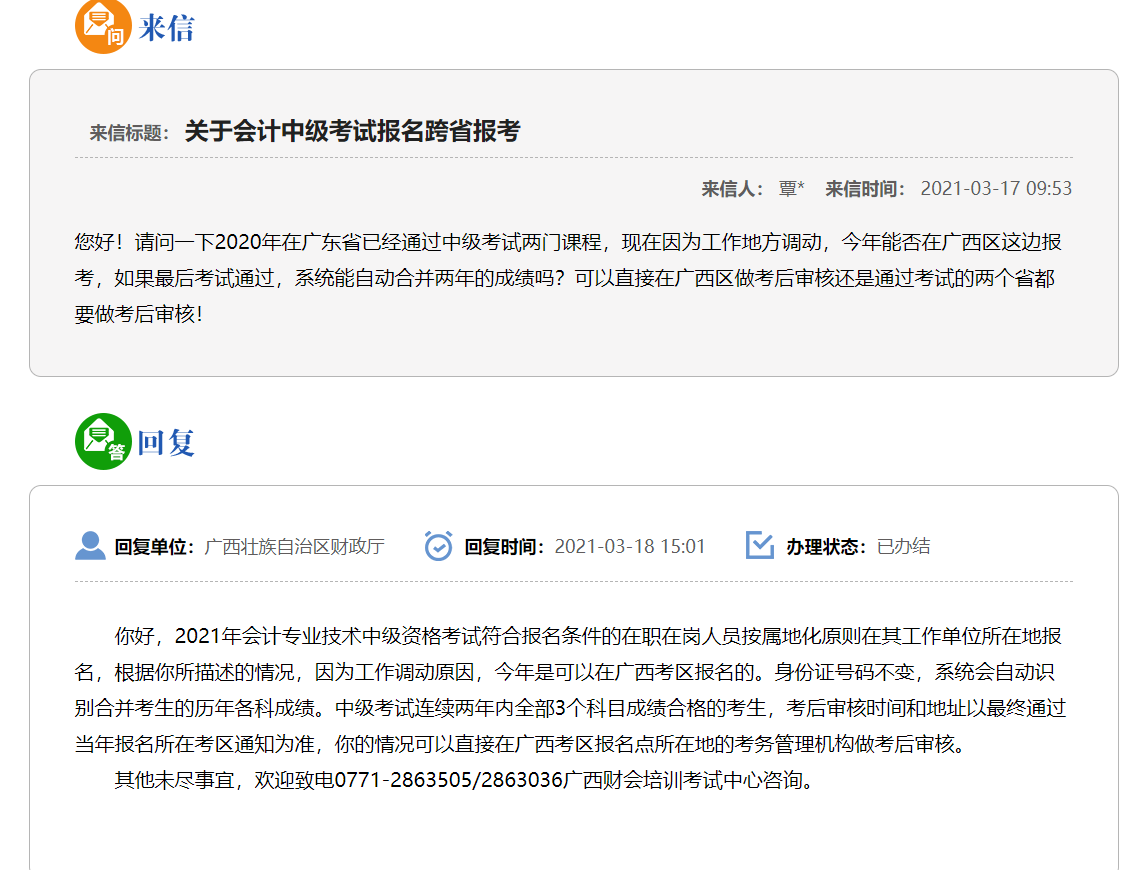Click the person icon beside 回复单位
1148x870 pixels.
pyautogui.click(x=90, y=546)
